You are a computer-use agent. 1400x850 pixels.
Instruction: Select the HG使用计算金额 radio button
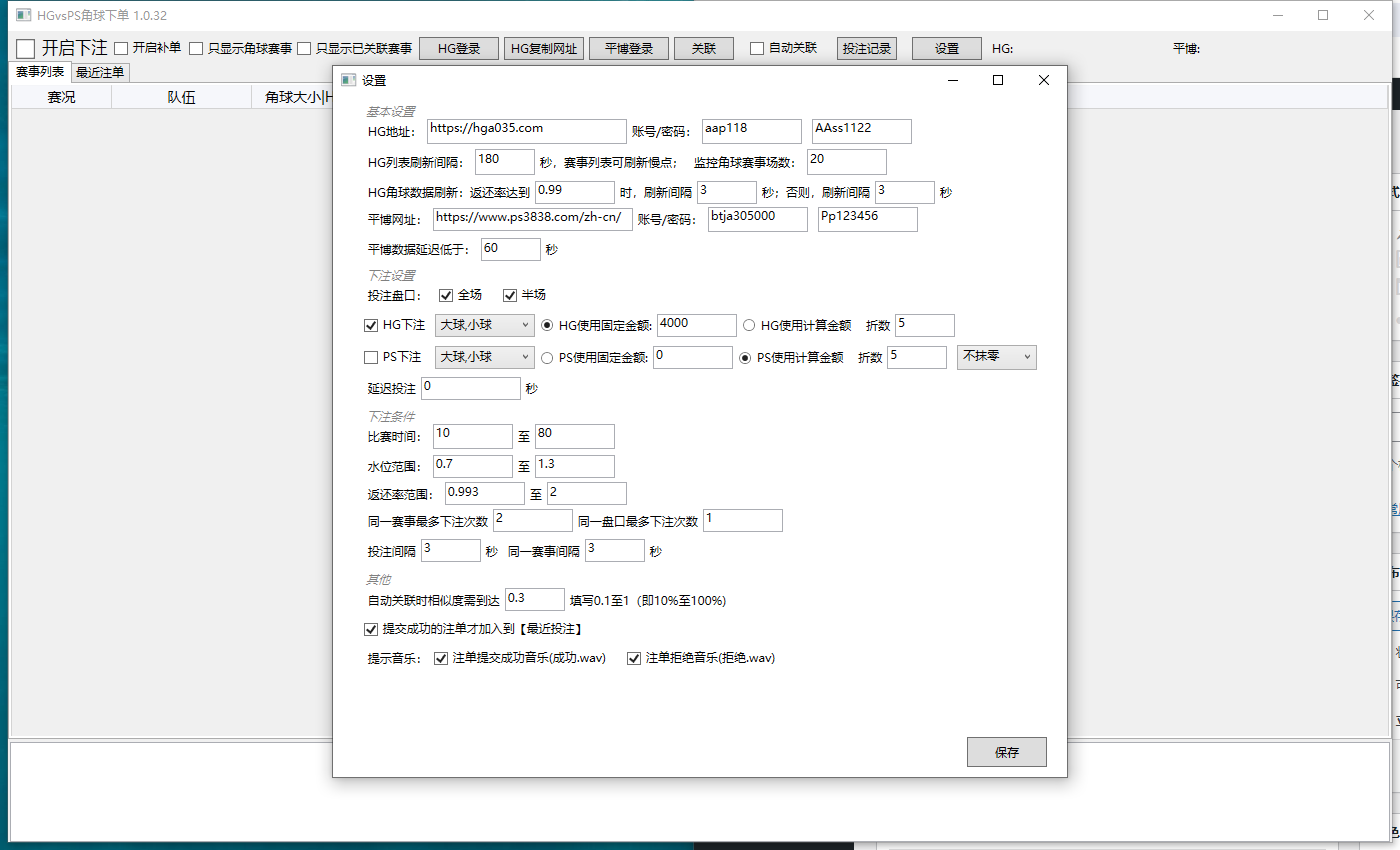tap(749, 325)
